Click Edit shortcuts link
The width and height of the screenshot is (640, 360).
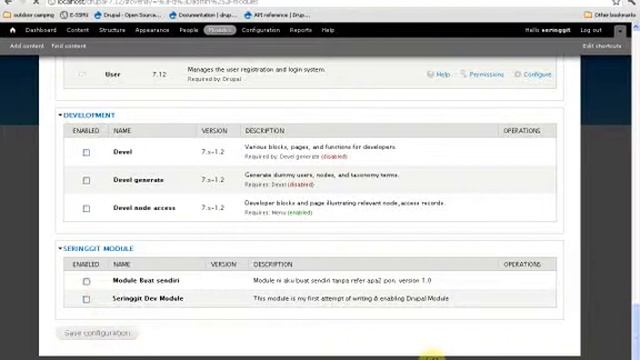pos(602,46)
